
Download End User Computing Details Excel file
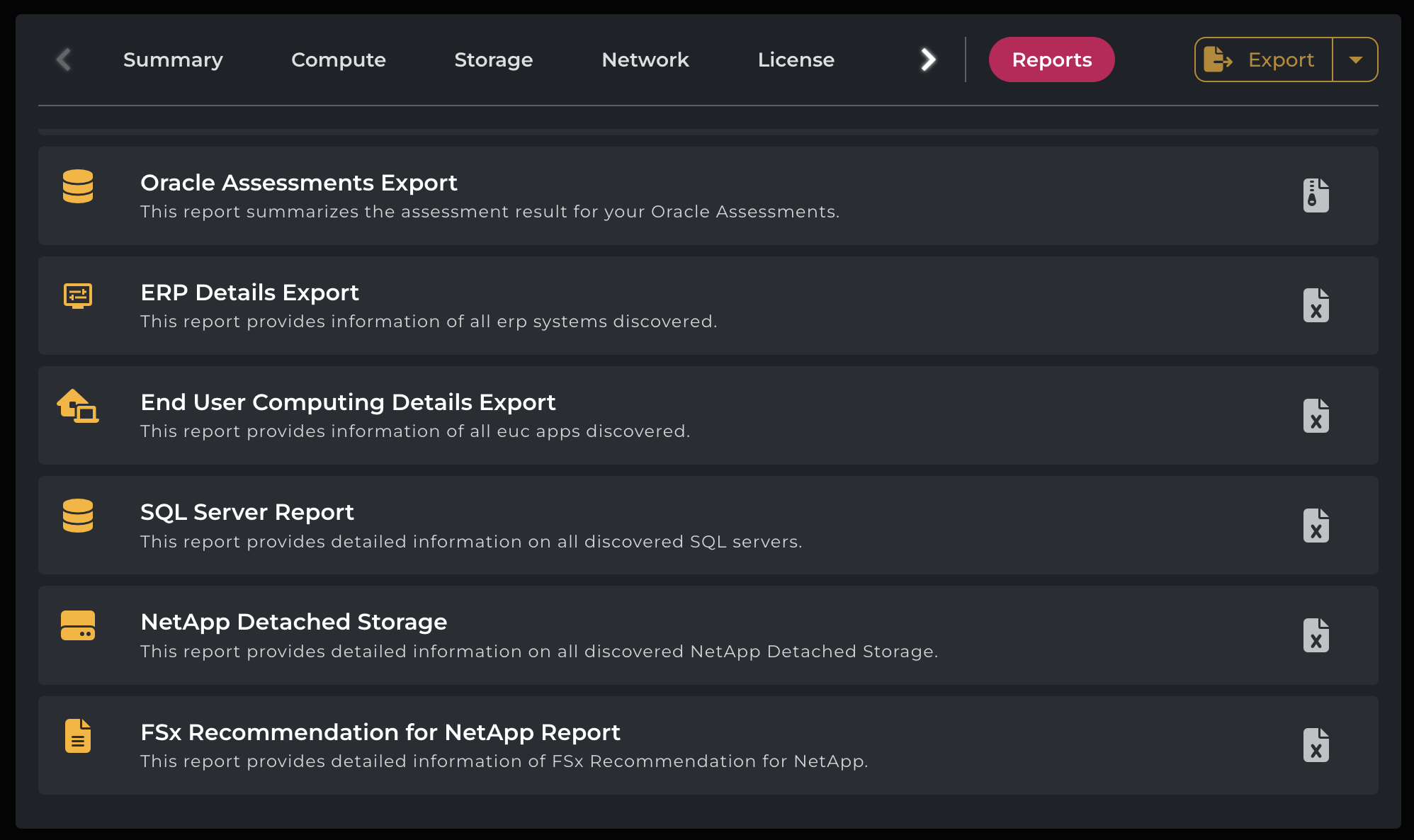(1316, 415)
